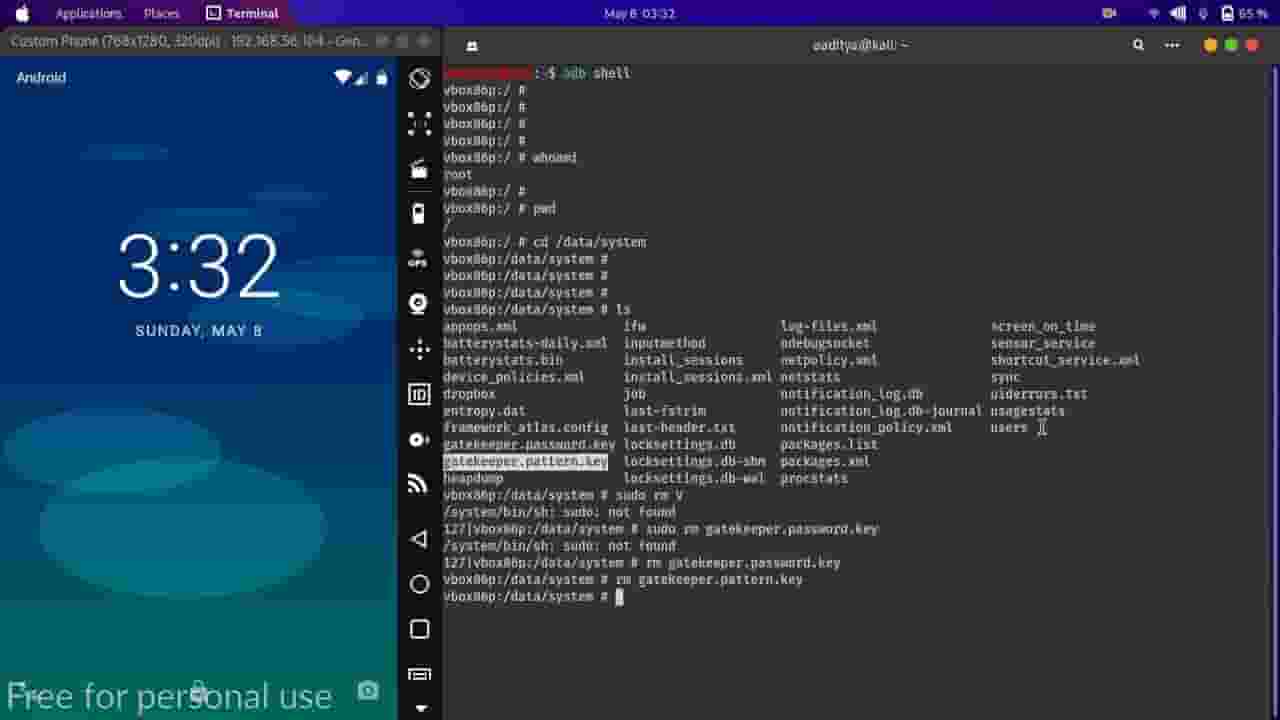This screenshot has width=1280, height=720.
Task: Click 'users' entry in the ls output
Action: click(x=1009, y=428)
